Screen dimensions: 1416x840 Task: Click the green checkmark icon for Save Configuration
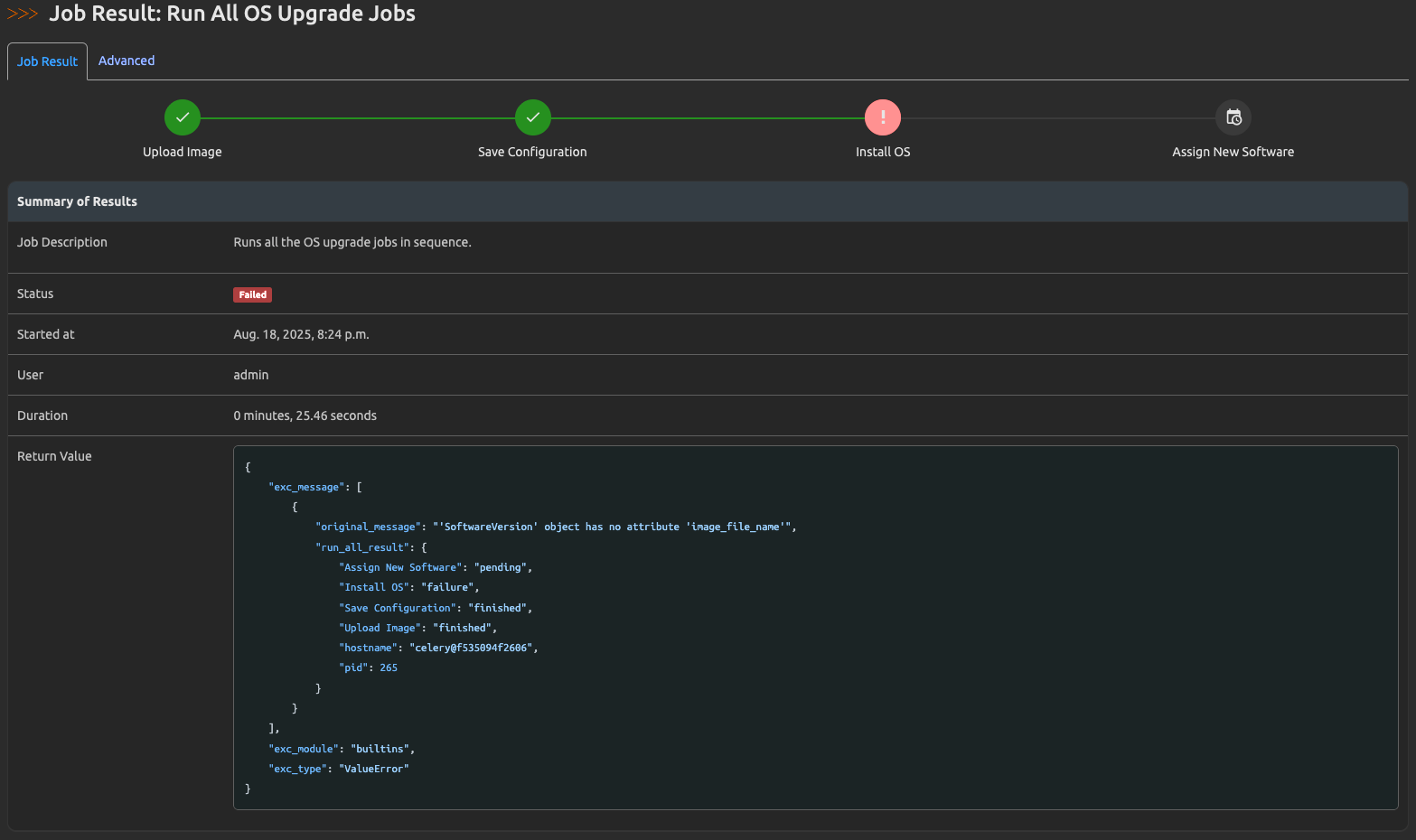pos(532,117)
